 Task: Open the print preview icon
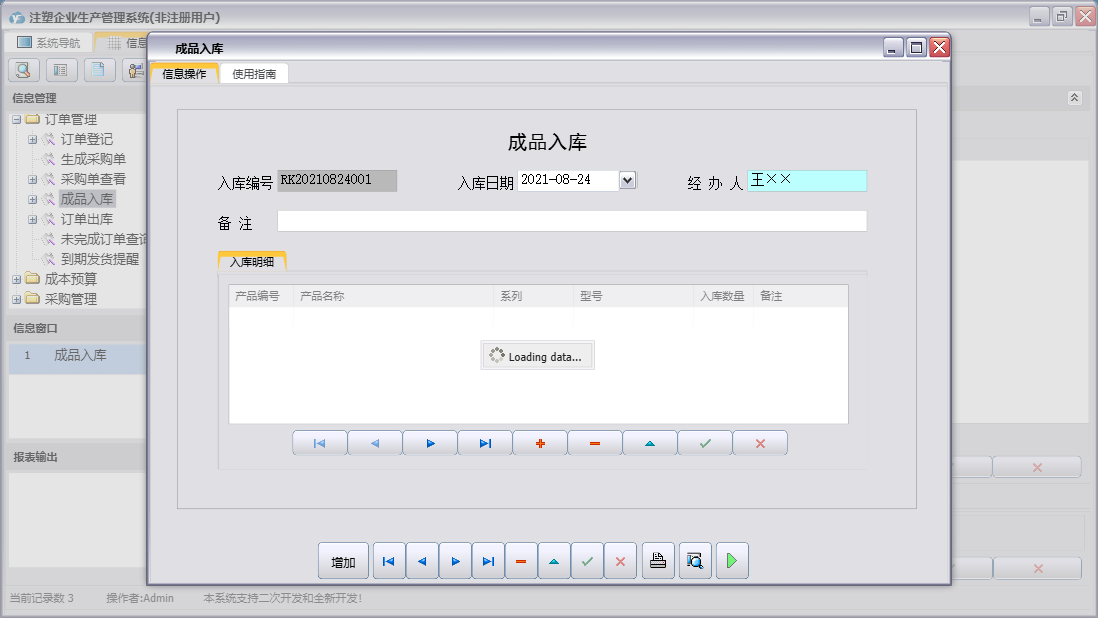(x=695, y=560)
